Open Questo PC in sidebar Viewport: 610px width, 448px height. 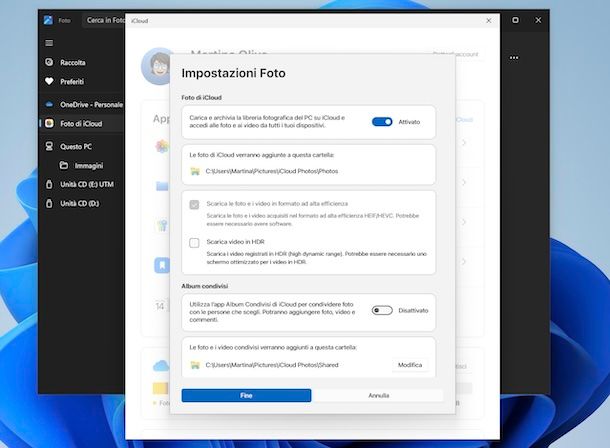(x=76, y=146)
